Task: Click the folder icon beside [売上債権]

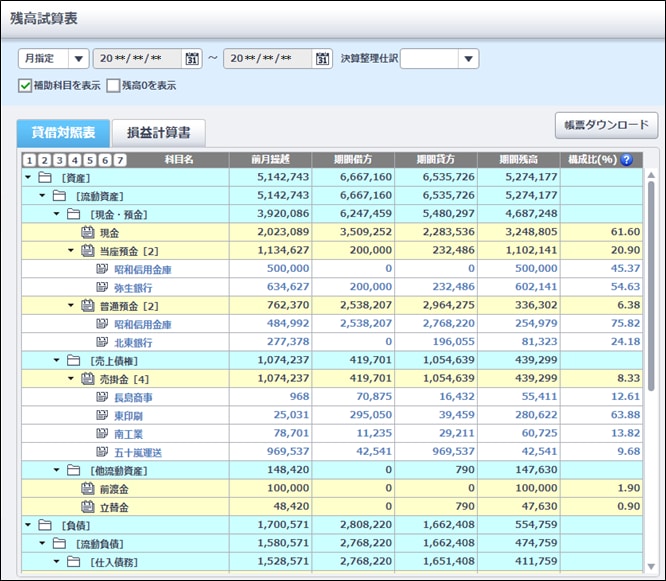Action: [x=72, y=360]
